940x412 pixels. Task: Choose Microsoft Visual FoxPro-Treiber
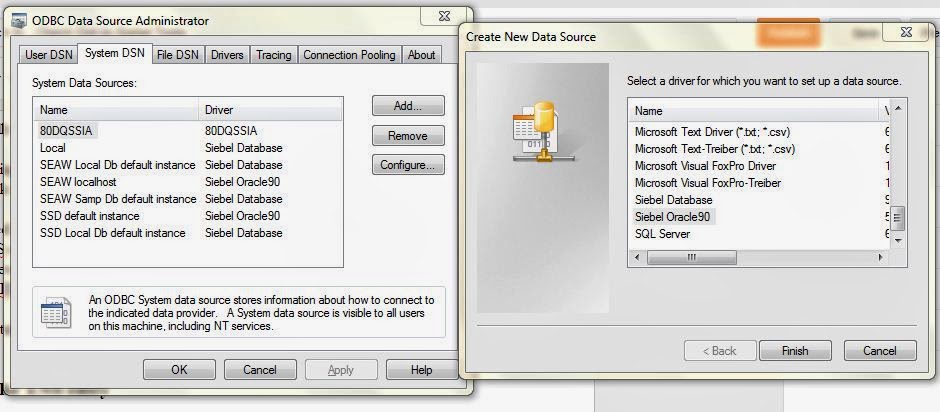pyautogui.click(x=707, y=182)
